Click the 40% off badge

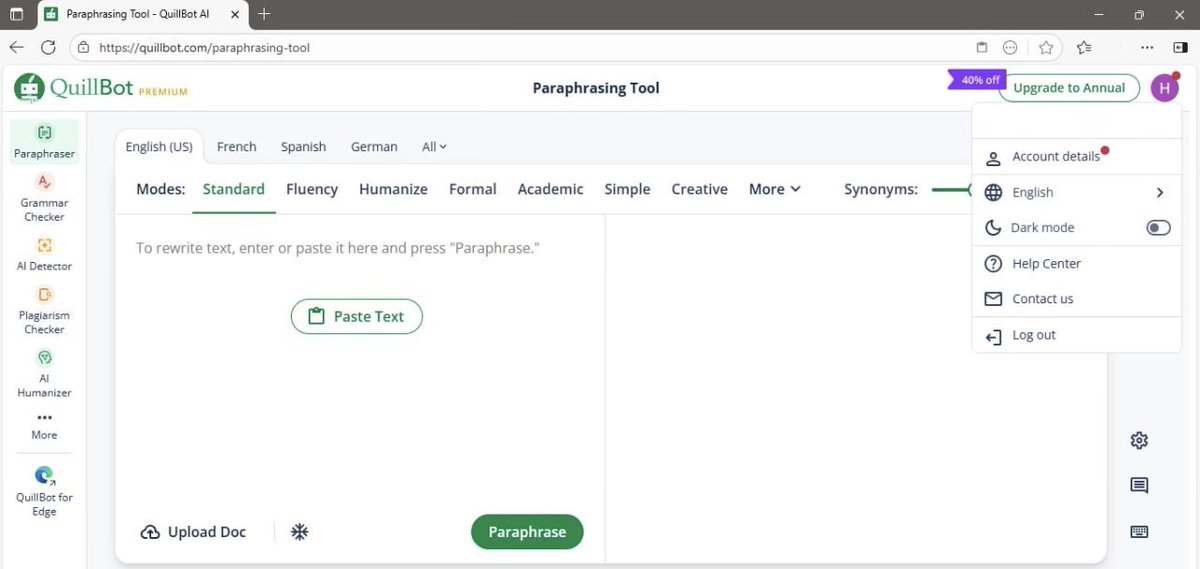pos(978,80)
